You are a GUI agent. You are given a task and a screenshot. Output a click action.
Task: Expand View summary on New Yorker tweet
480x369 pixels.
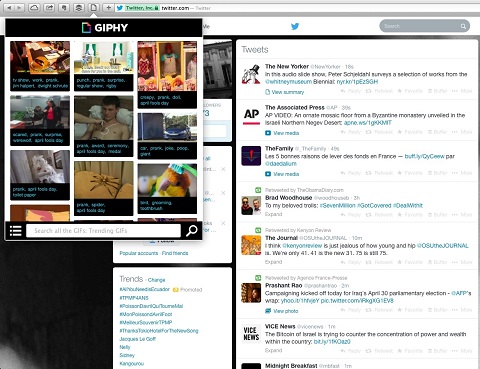284,92
